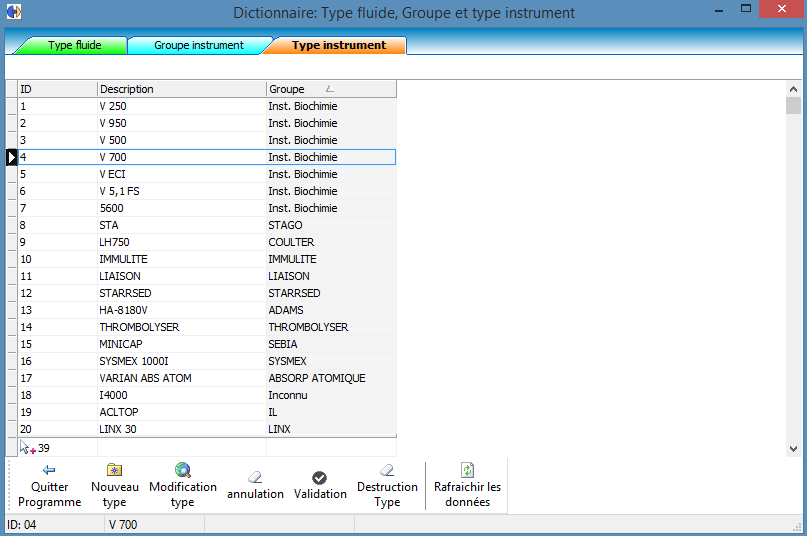807x536 pixels.
Task: Click the 5600 description cell
Action: [182, 208]
